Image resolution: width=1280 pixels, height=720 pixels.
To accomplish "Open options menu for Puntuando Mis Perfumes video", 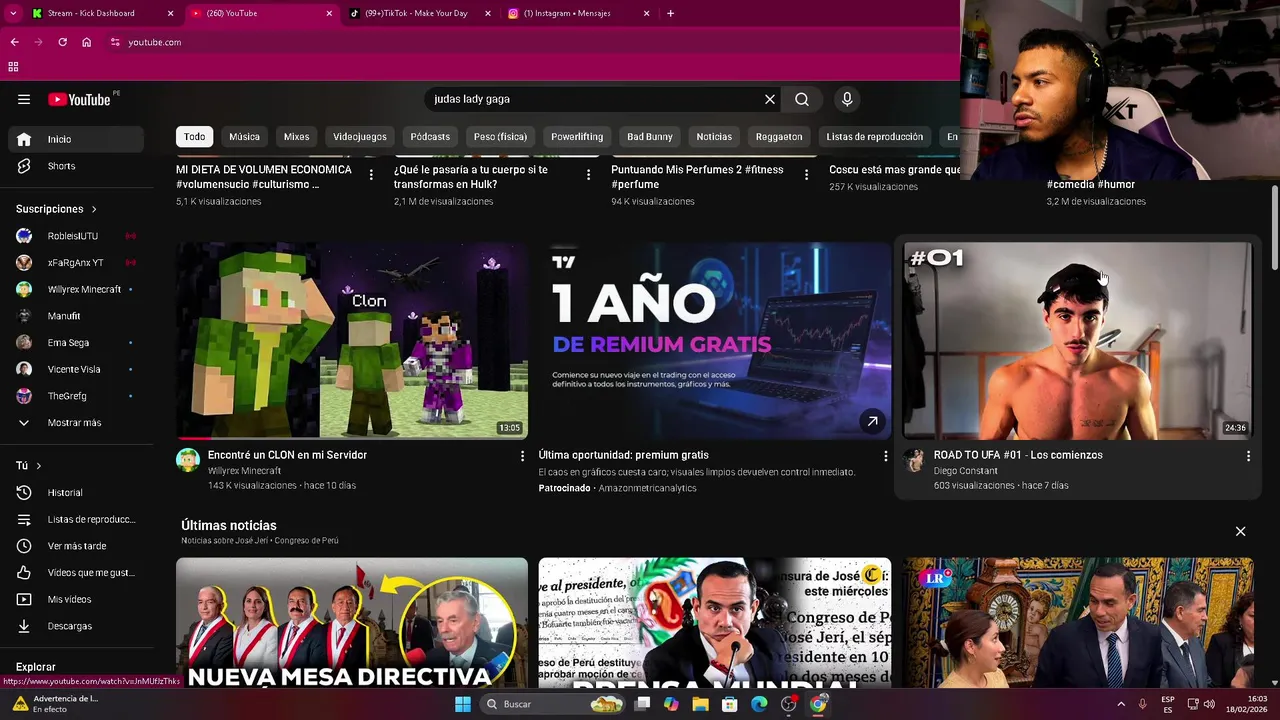I will tap(806, 175).
